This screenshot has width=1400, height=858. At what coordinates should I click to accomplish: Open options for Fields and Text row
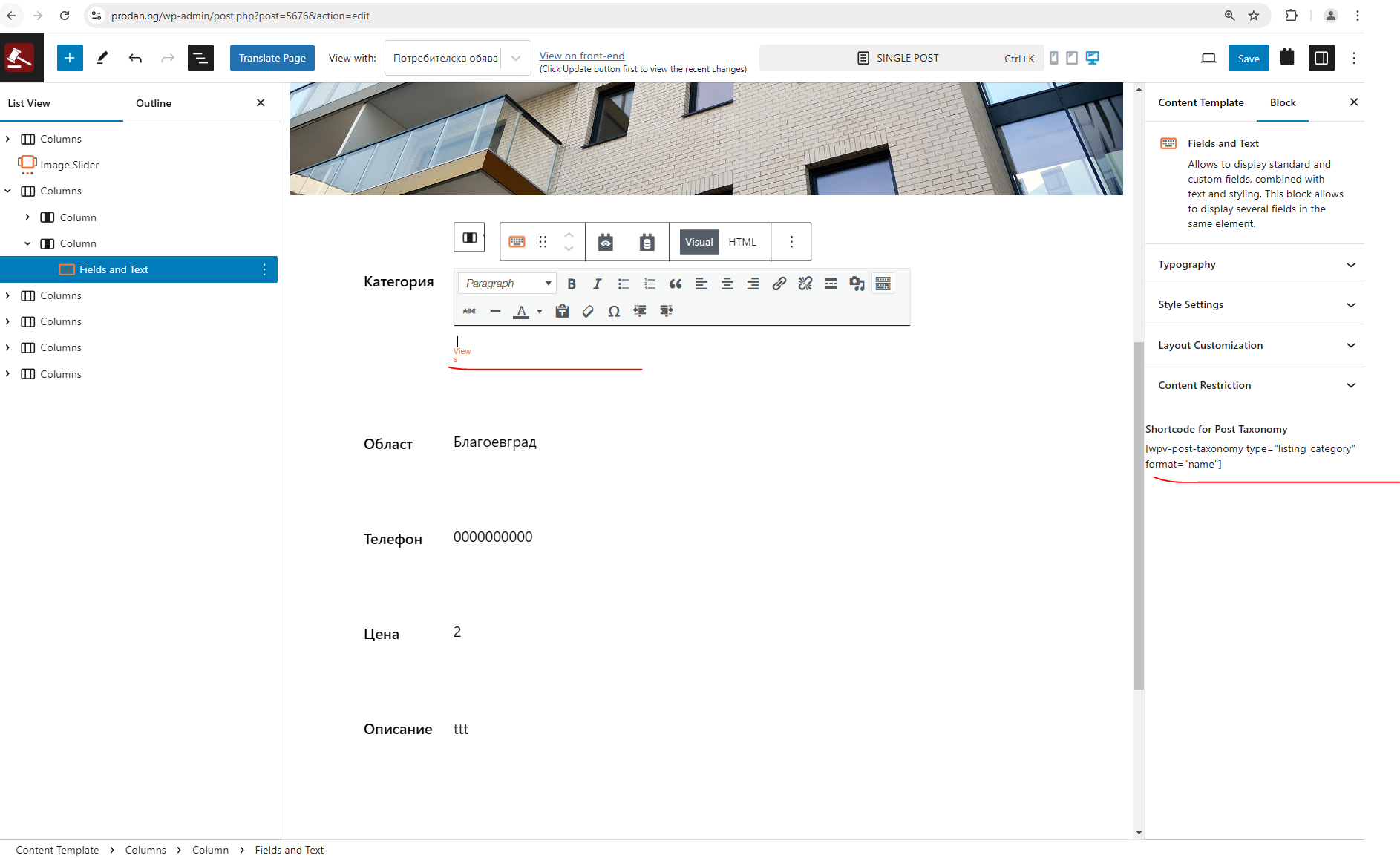click(264, 269)
